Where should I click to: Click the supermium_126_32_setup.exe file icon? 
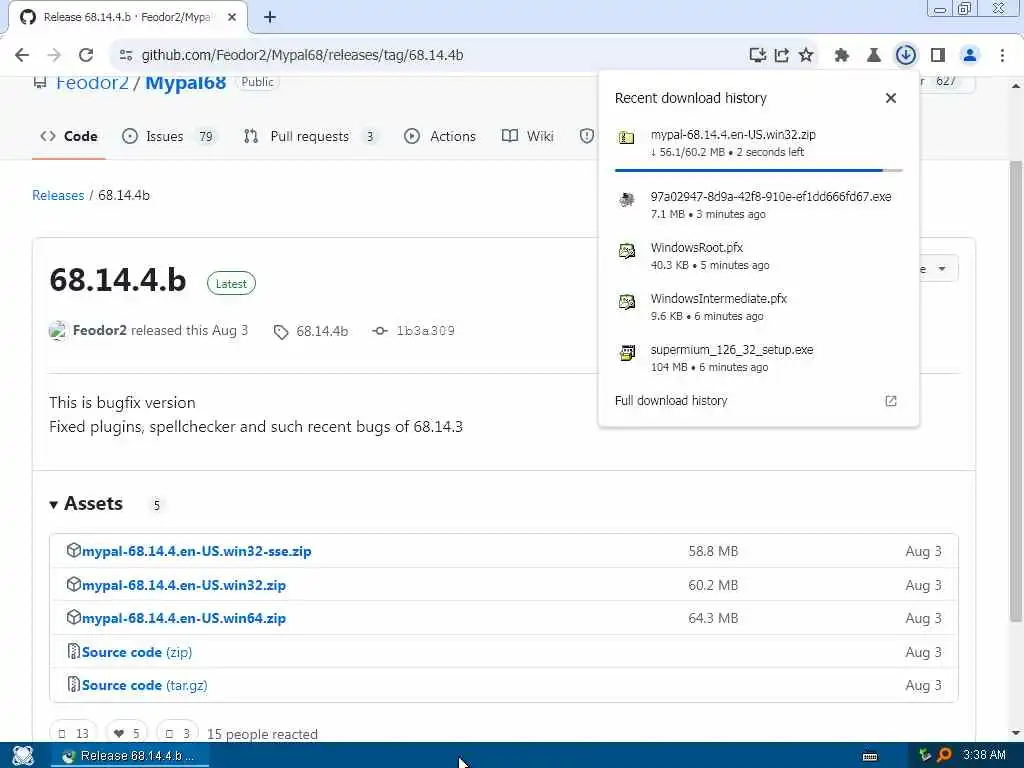pyautogui.click(x=626, y=353)
